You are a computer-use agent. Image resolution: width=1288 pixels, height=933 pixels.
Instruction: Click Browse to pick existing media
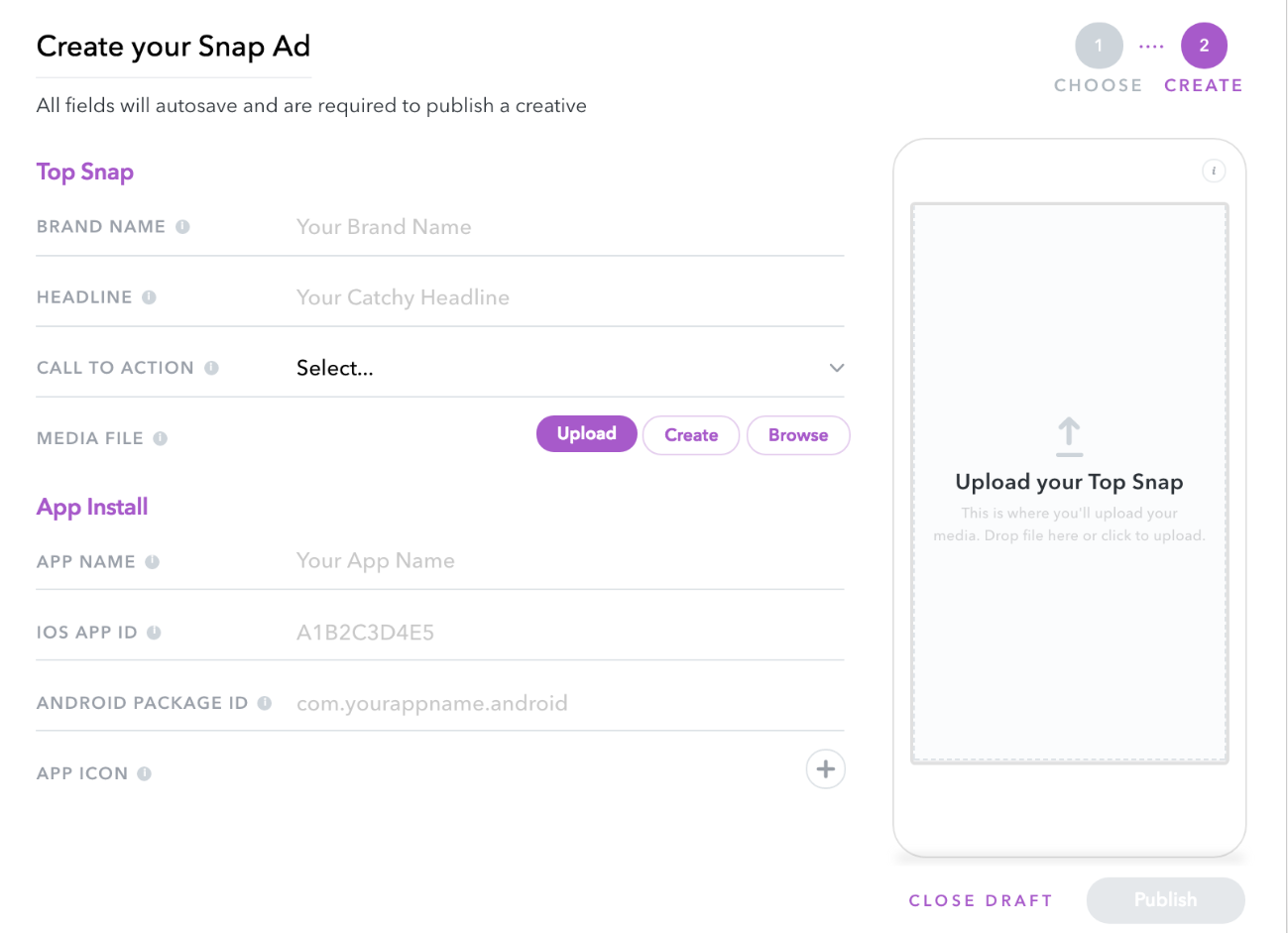tap(797, 434)
